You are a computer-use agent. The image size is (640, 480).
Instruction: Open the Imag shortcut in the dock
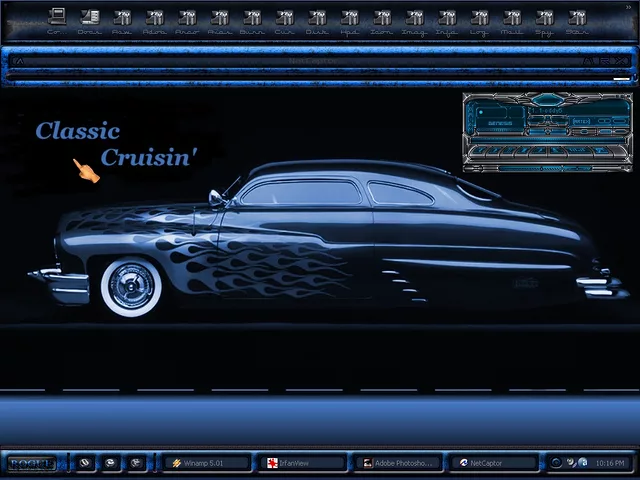click(x=414, y=17)
